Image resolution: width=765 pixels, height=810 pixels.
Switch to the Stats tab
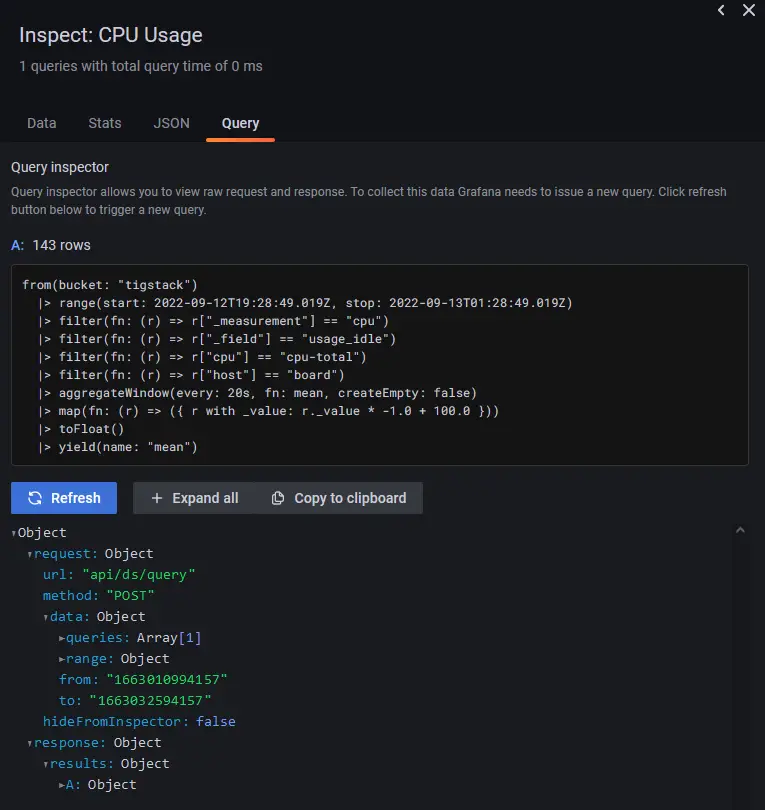click(x=104, y=123)
